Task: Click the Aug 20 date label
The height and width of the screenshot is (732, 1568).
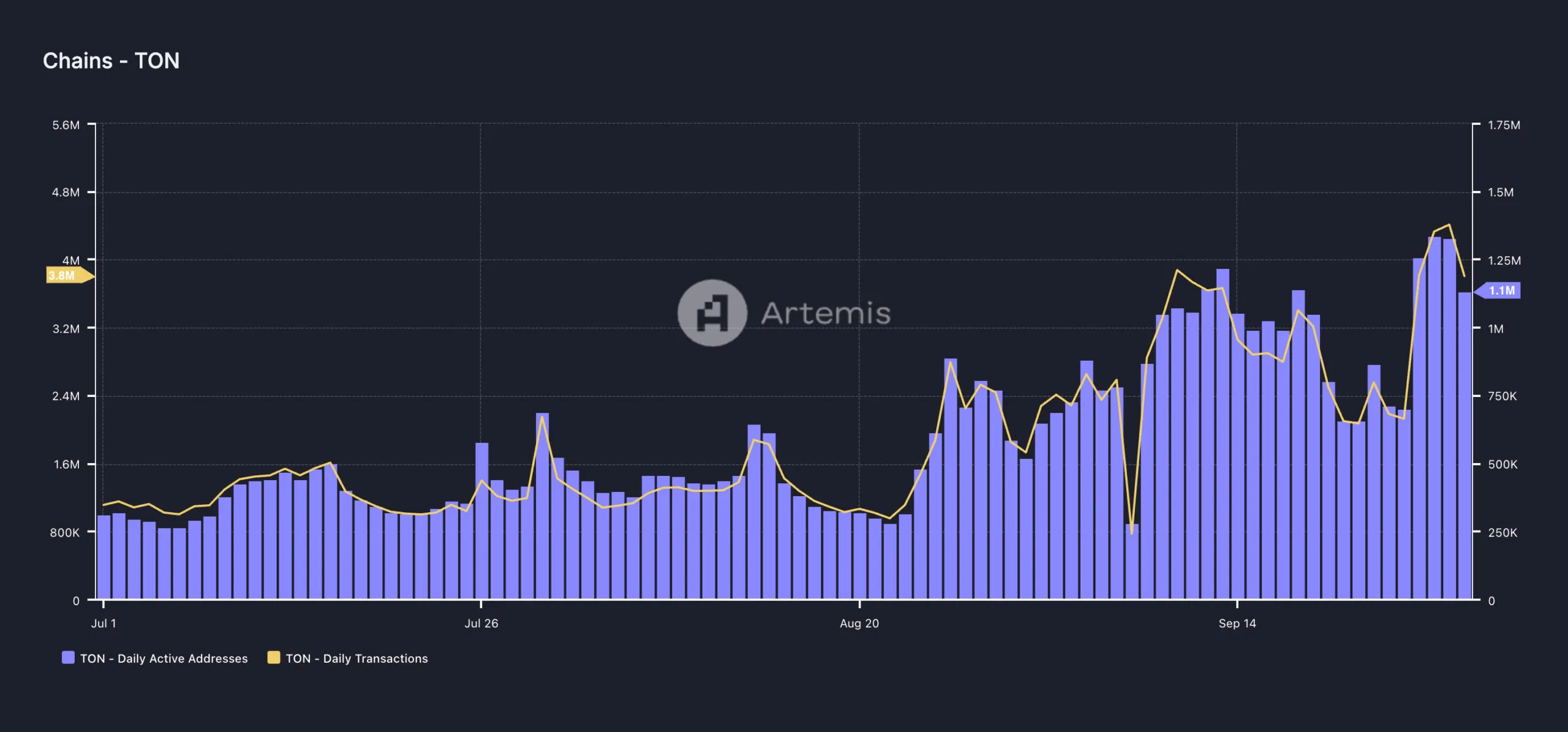Action: tap(860, 624)
